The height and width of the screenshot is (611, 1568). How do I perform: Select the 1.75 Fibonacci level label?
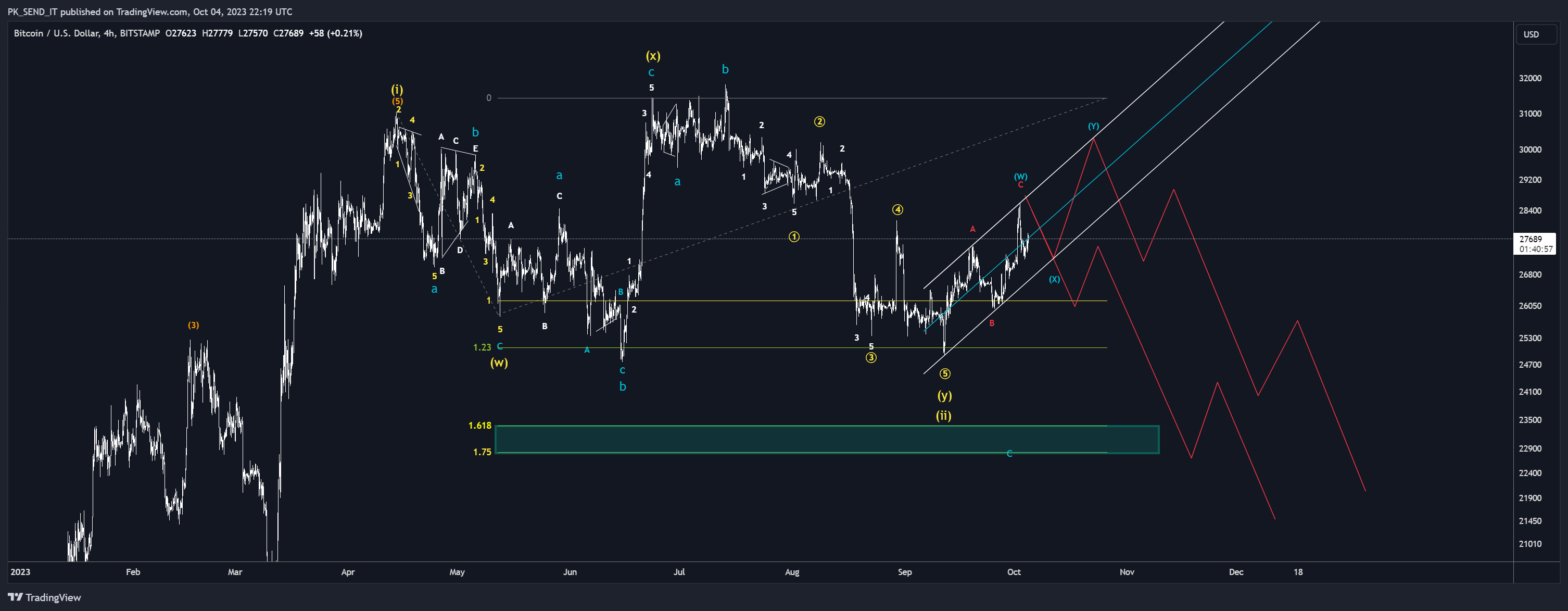point(482,452)
